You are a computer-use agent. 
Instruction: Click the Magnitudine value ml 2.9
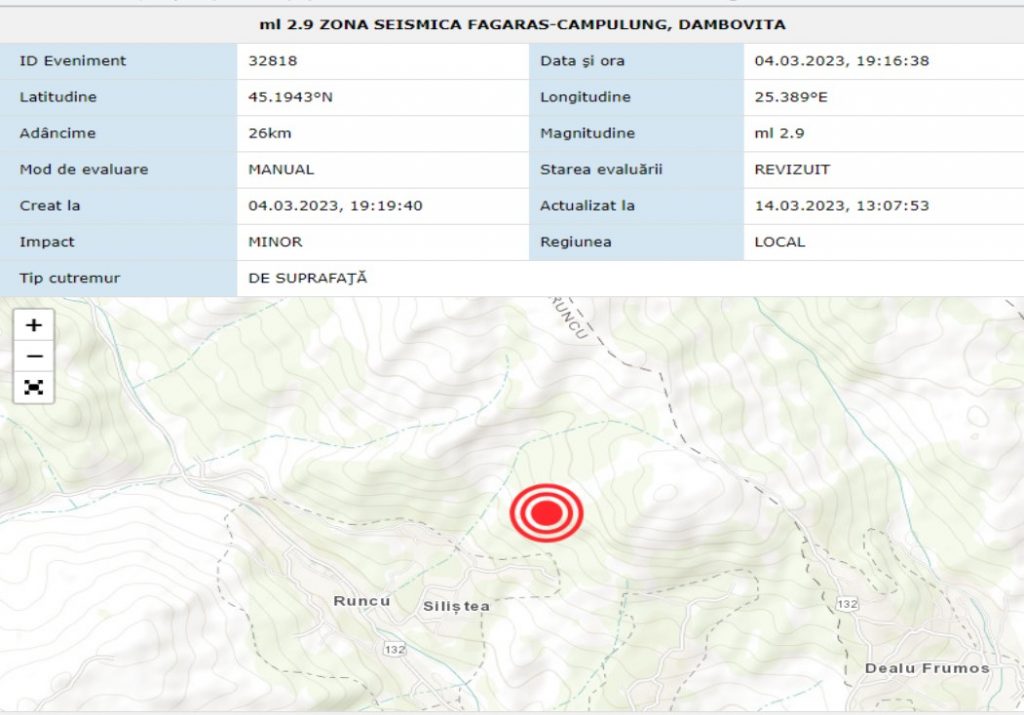point(779,133)
